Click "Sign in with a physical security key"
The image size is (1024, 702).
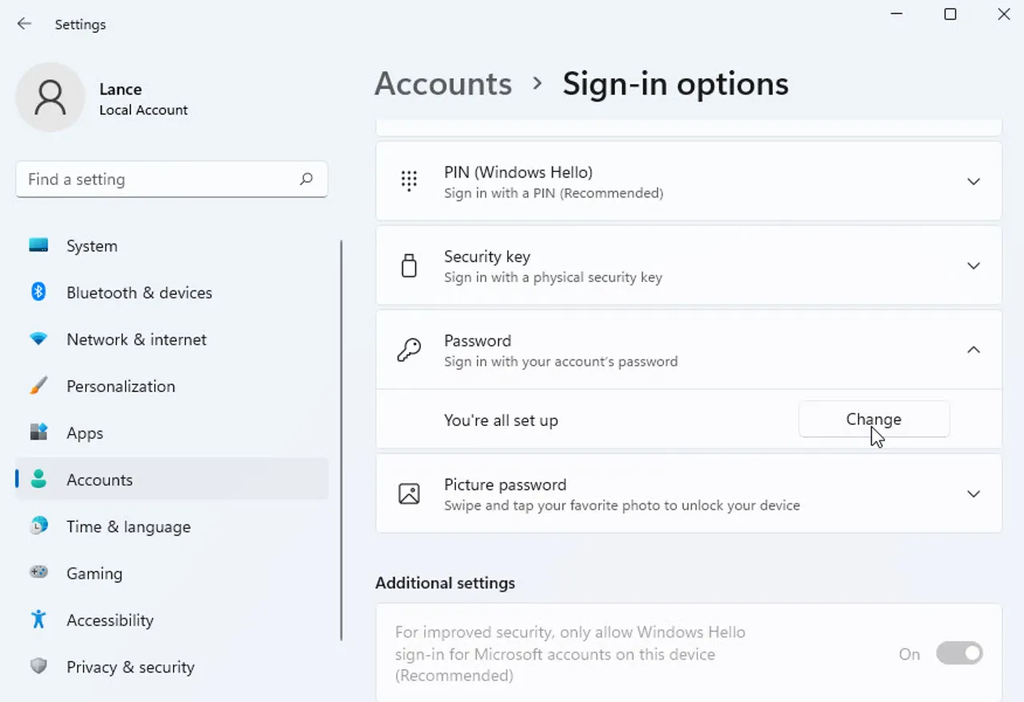click(552, 277)
